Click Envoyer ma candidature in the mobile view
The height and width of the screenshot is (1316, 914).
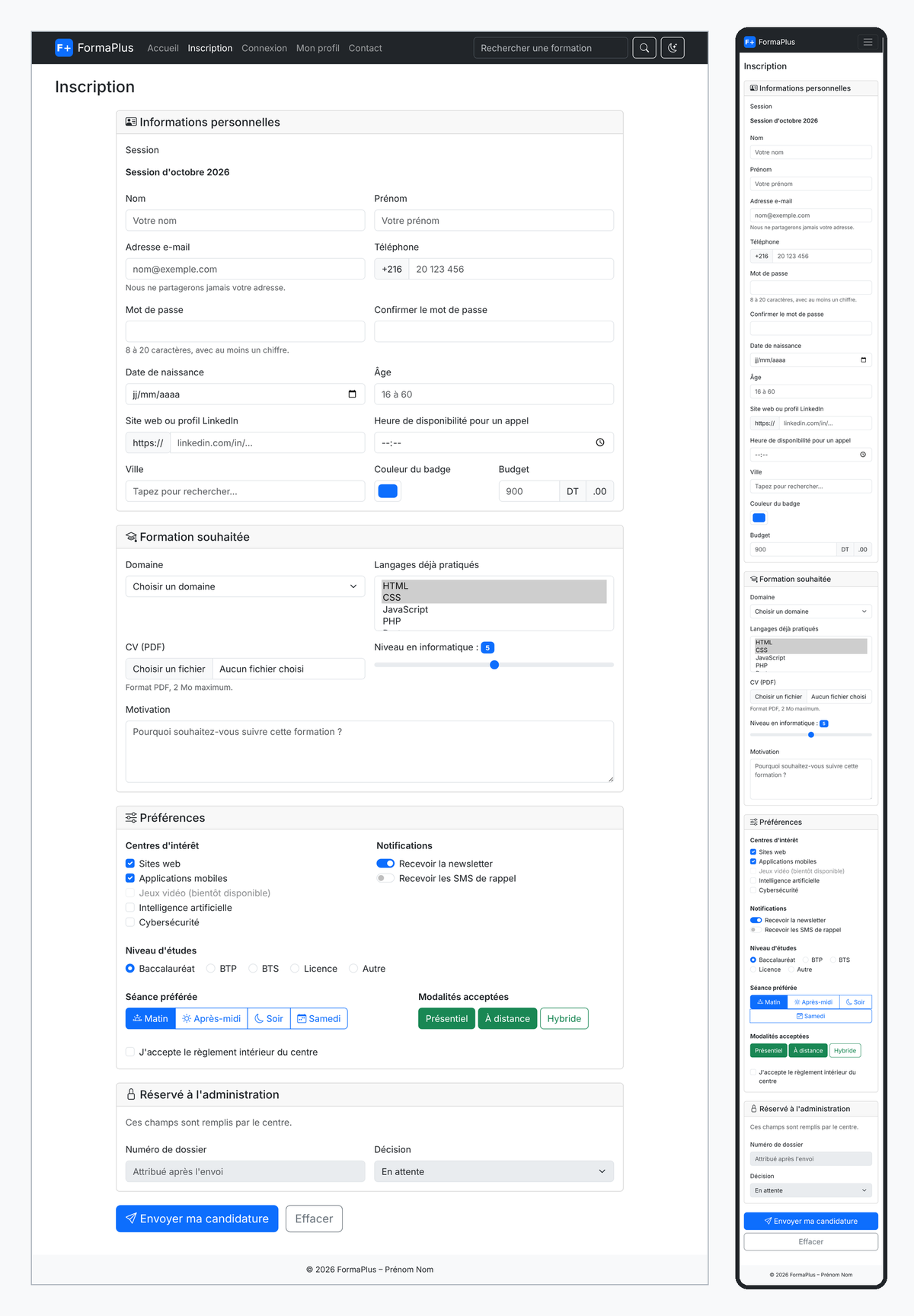pyautogui.click(x=811, y=1221)
